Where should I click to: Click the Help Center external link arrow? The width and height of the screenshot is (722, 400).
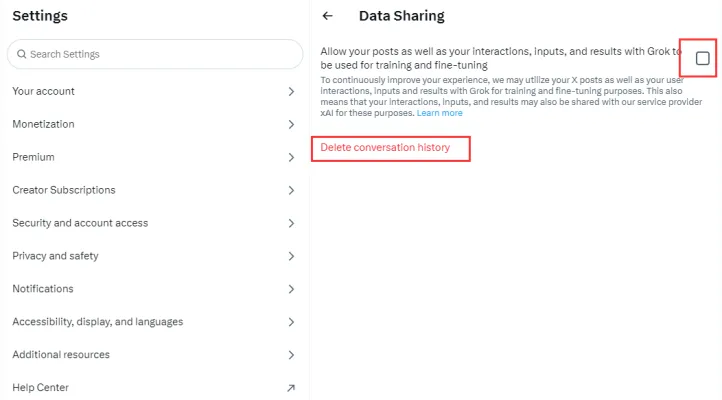(291, 388)
